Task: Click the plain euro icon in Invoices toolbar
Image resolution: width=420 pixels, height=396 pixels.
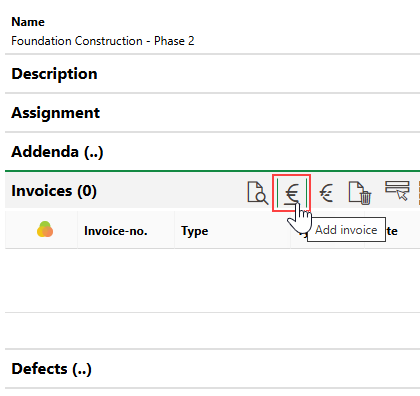Action: (326, 193)
